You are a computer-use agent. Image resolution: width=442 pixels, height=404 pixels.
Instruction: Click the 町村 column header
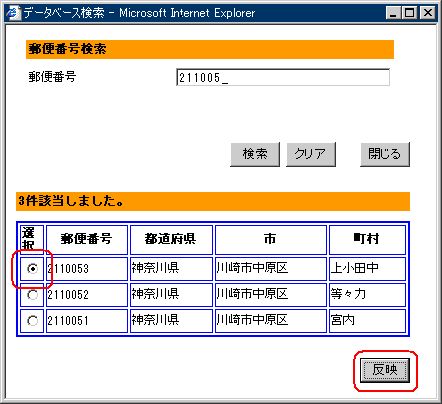point(367,239)
